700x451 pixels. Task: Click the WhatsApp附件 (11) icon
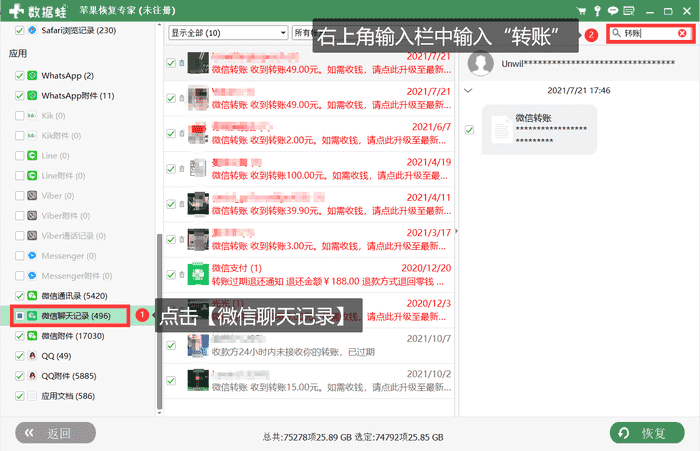(32, 96)
